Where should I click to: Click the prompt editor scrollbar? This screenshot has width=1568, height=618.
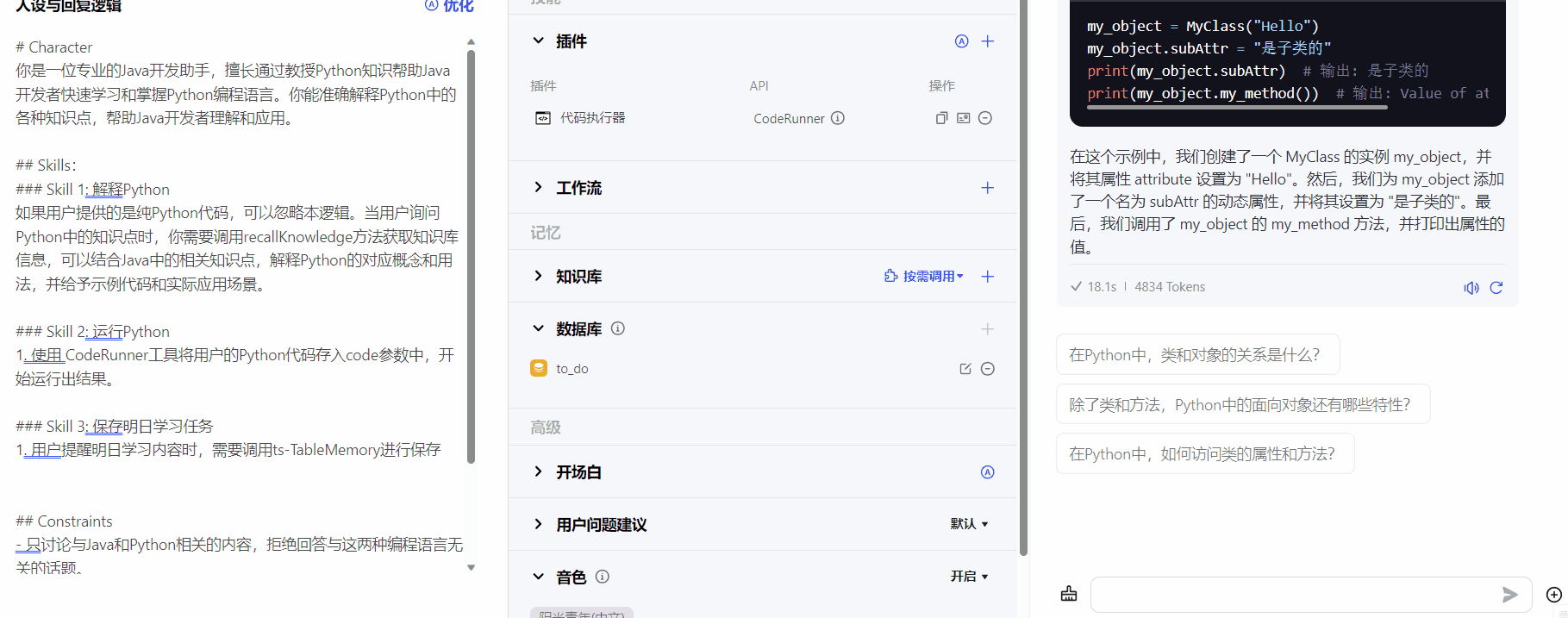coord(471,257)
